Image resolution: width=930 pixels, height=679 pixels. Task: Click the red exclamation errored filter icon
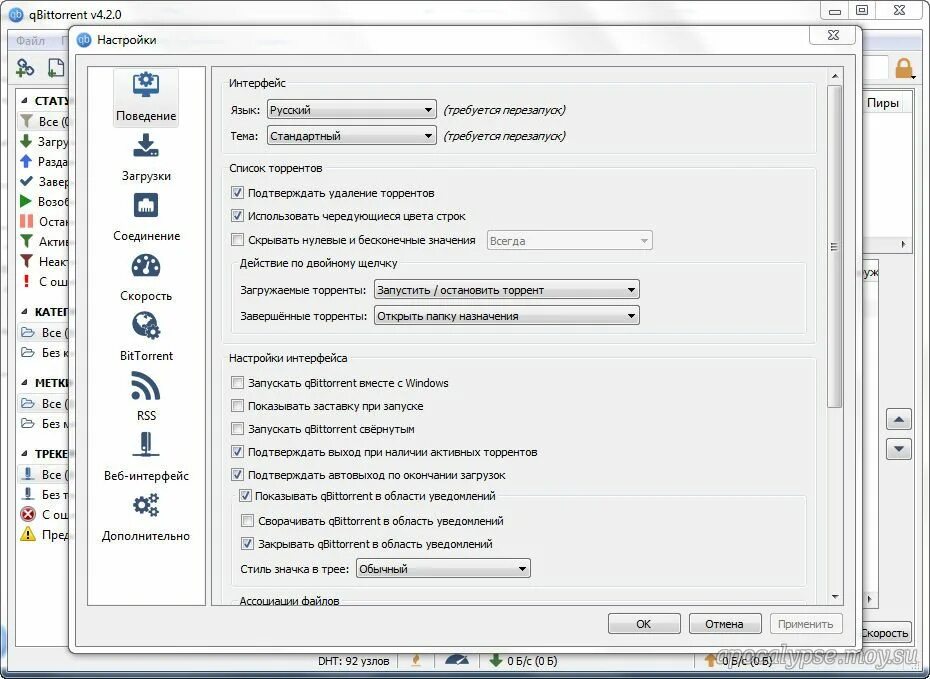pyautogui.click(x=26, y=281)
